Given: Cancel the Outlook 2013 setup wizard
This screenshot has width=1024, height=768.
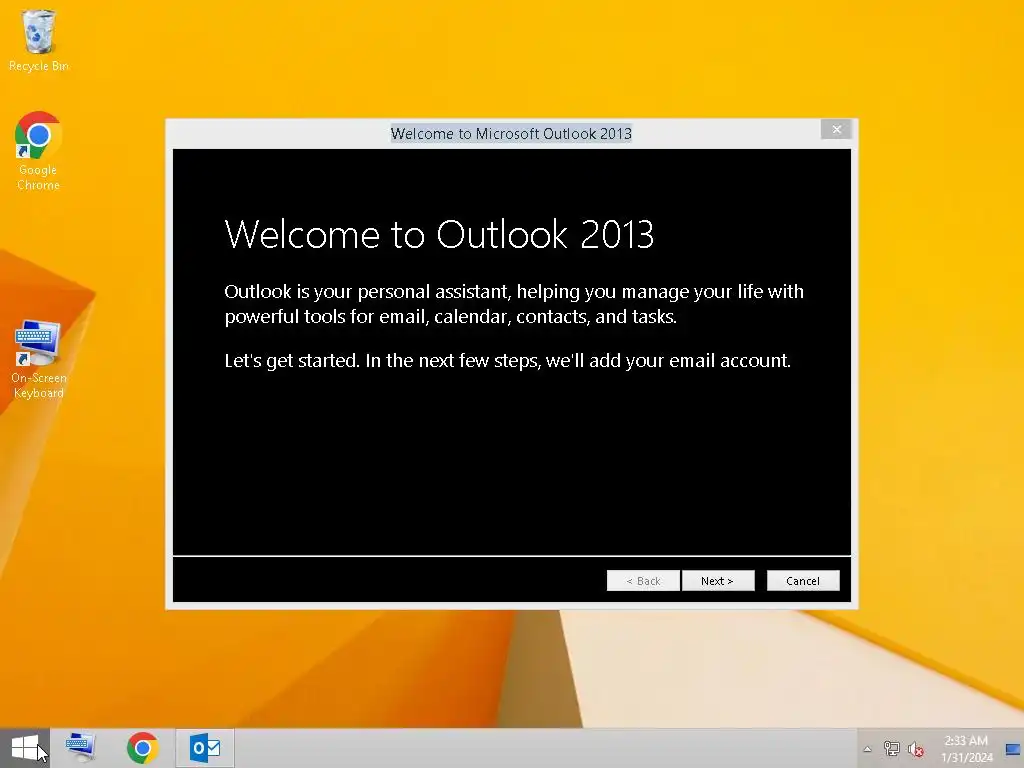Looking at the screenshot, I should (x=803, y=581).
